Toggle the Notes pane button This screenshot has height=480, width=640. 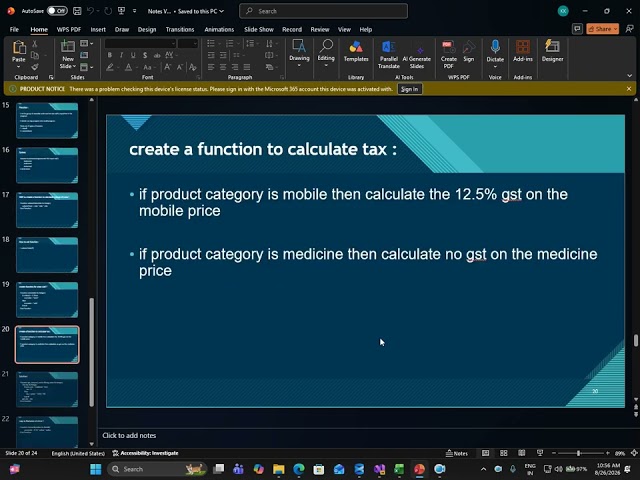click(457, 453)
